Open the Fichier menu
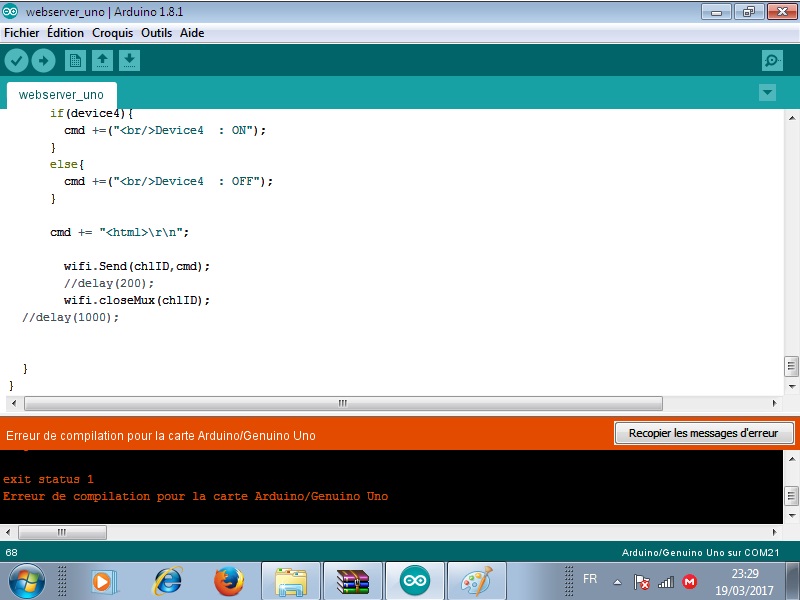 21,33
